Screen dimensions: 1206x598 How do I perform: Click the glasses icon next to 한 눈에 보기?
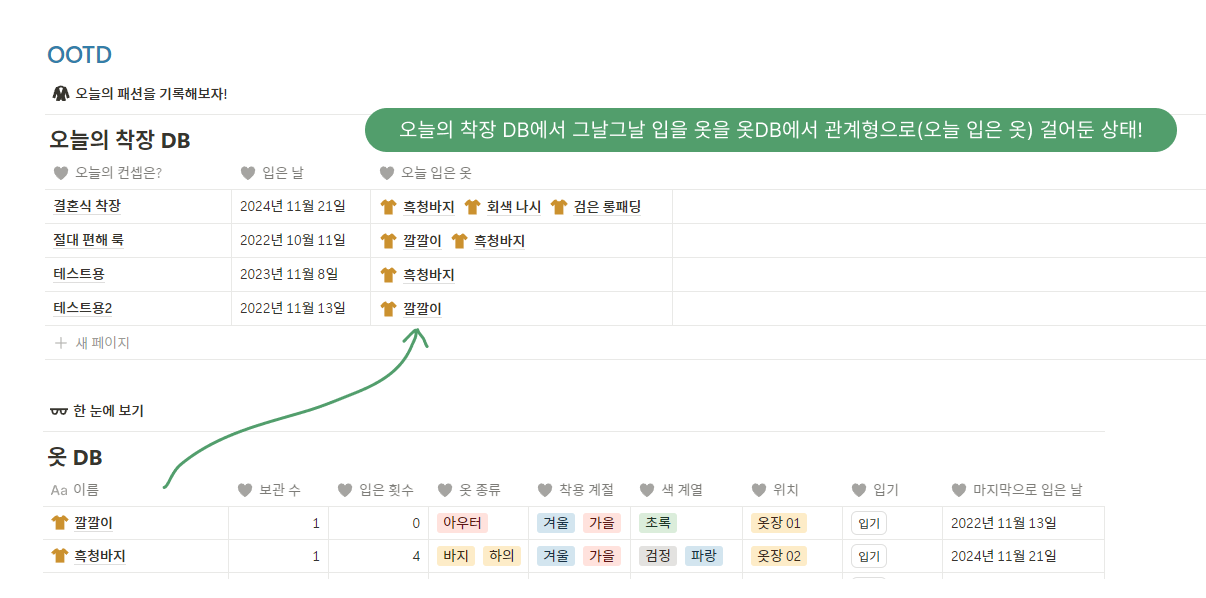point(59,411)
